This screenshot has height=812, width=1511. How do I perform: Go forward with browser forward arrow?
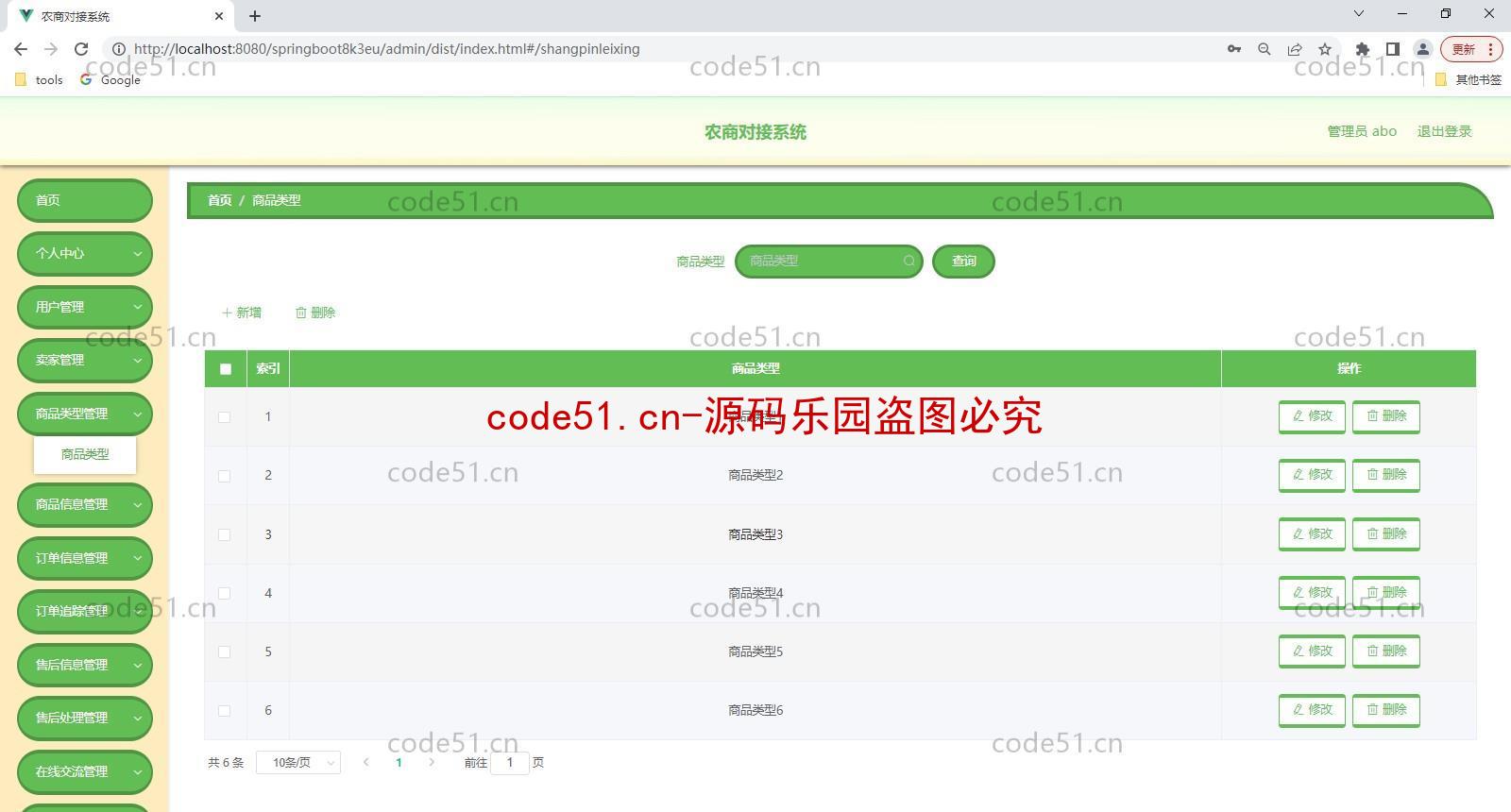coord(51,49)
